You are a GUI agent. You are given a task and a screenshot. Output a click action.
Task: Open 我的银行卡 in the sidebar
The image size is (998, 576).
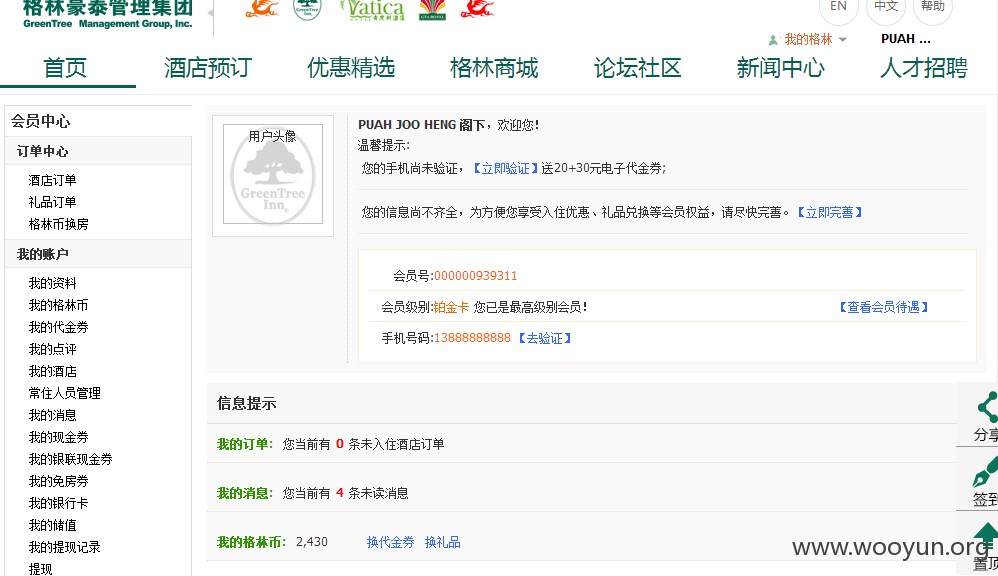point(59,503)
